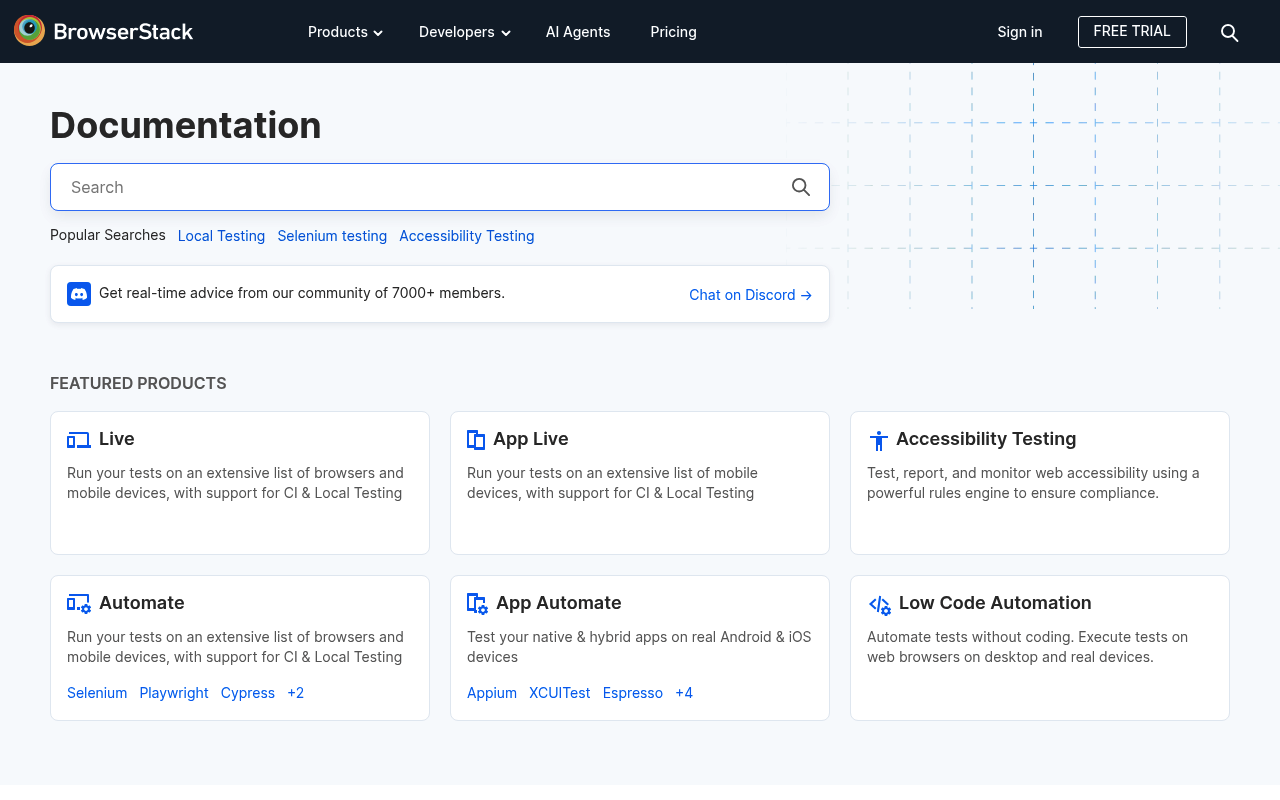Screen dimensions: 1280x800
Task: Open the Pricing nav item
Action: 673,32
